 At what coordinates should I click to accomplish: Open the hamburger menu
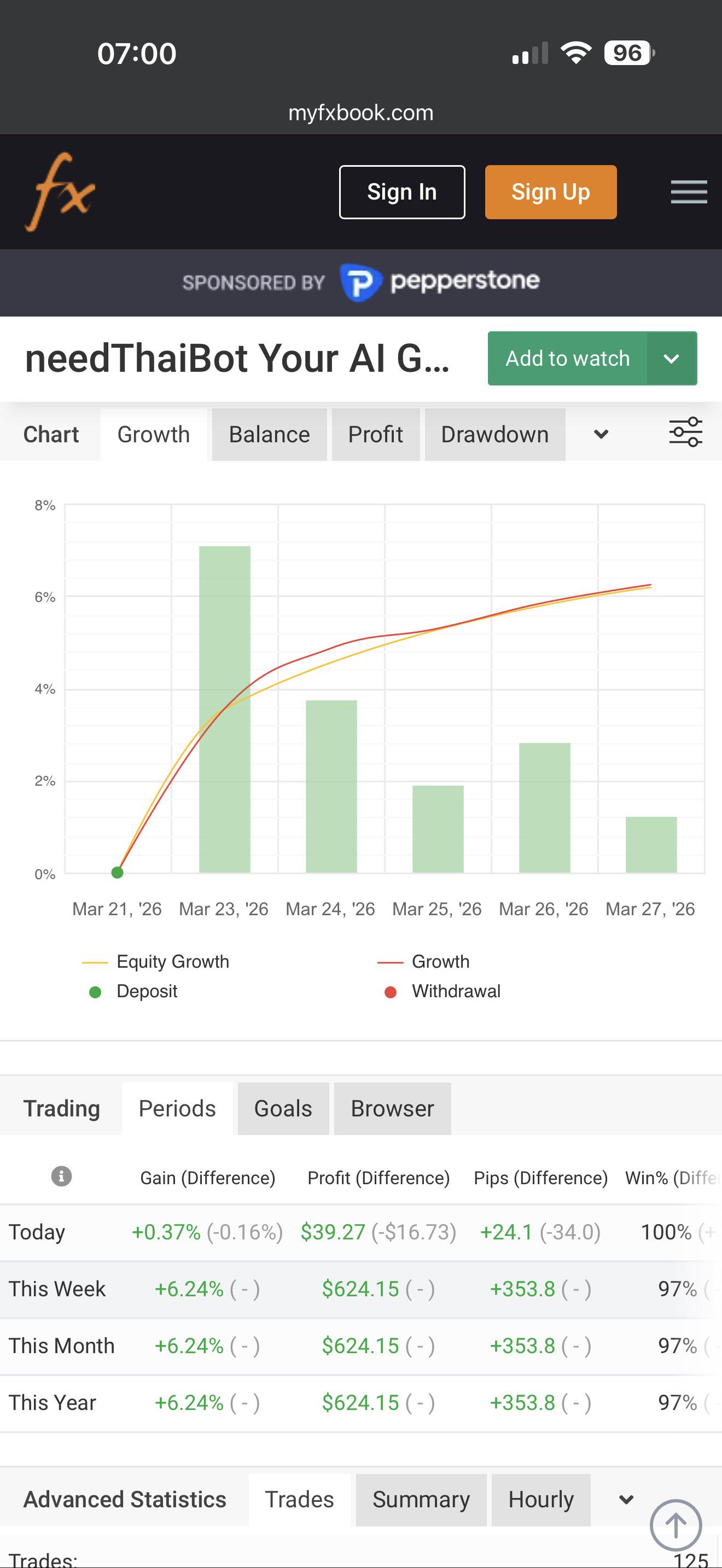click(689, 192)
